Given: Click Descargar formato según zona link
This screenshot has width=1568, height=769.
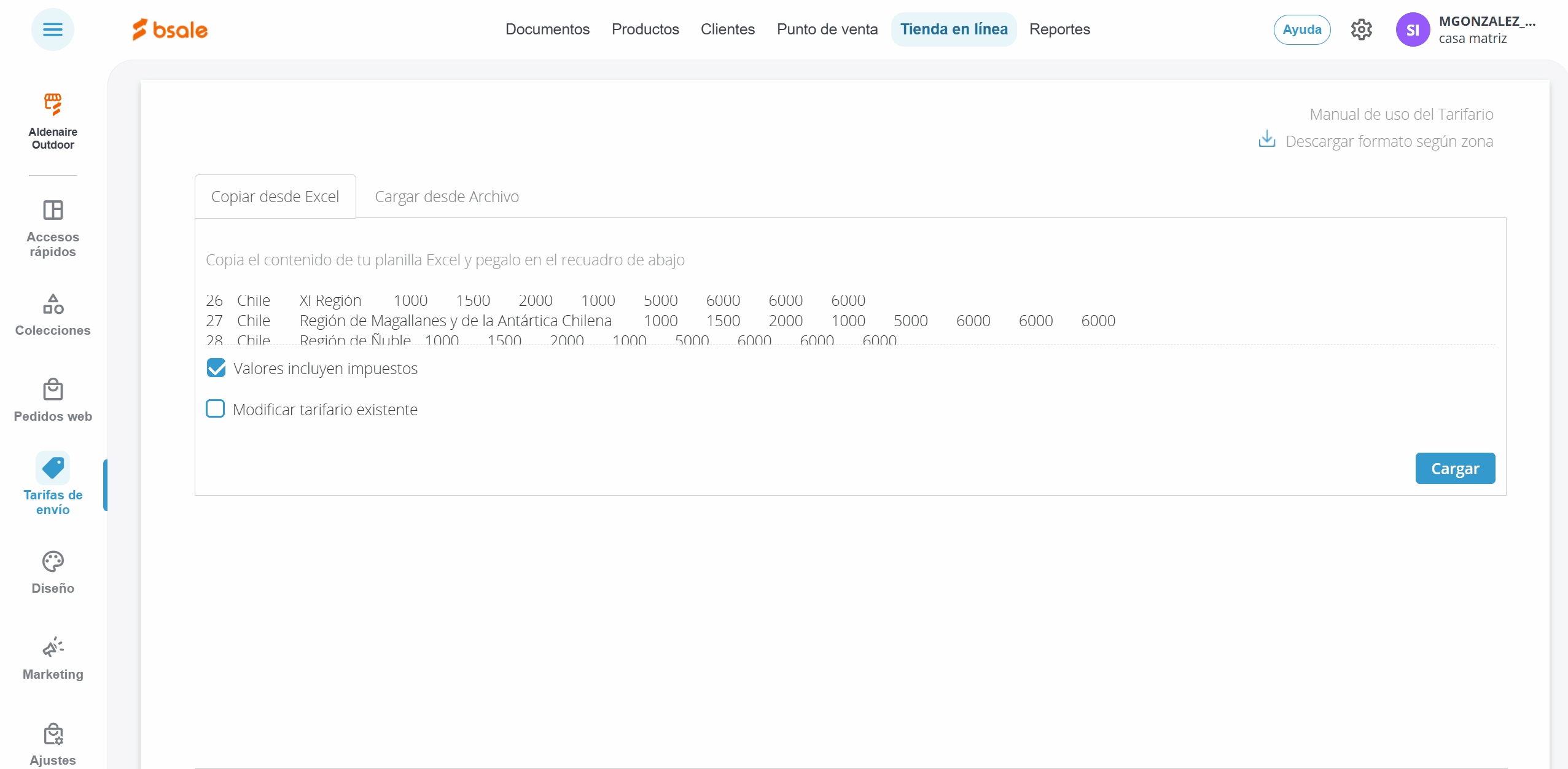Looking at the screenshot, I should [x=1389, y=141].
